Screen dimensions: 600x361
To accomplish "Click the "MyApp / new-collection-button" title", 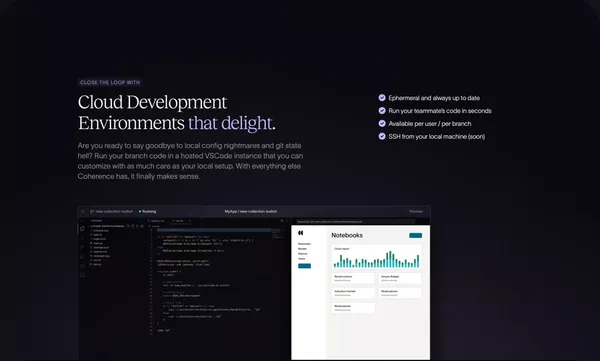I will coord(251,211).
